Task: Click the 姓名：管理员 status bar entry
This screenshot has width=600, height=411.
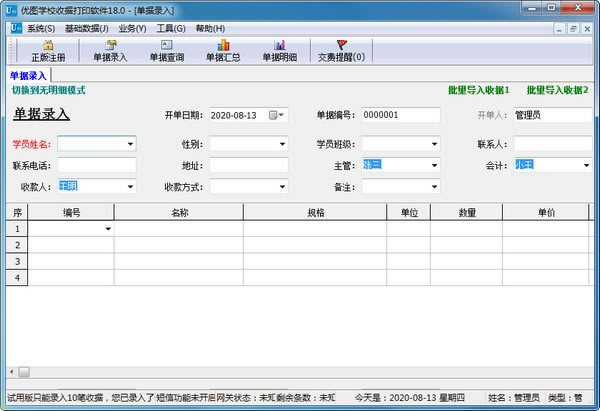Action: pyautogui.click(x=514, y=398)
